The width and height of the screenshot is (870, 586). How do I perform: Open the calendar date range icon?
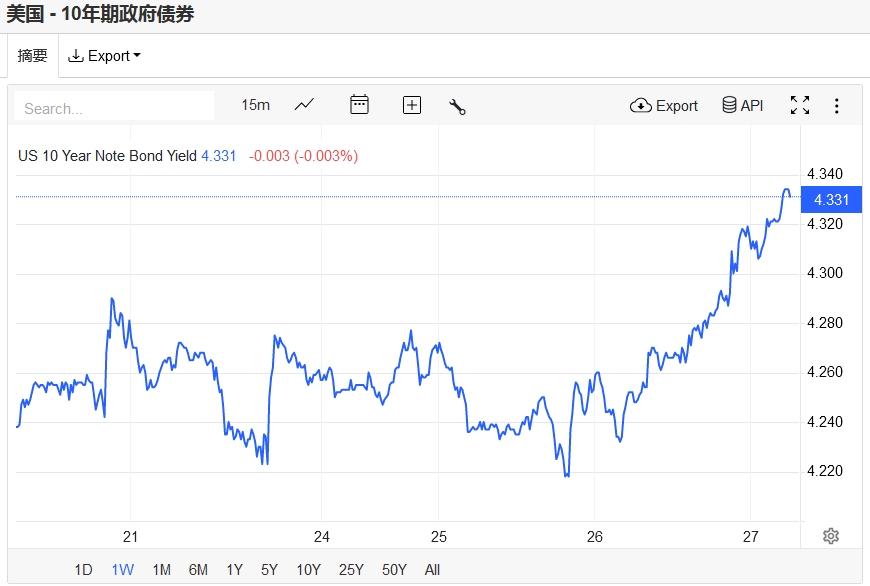pyautogui.click(x=359, y=104)
